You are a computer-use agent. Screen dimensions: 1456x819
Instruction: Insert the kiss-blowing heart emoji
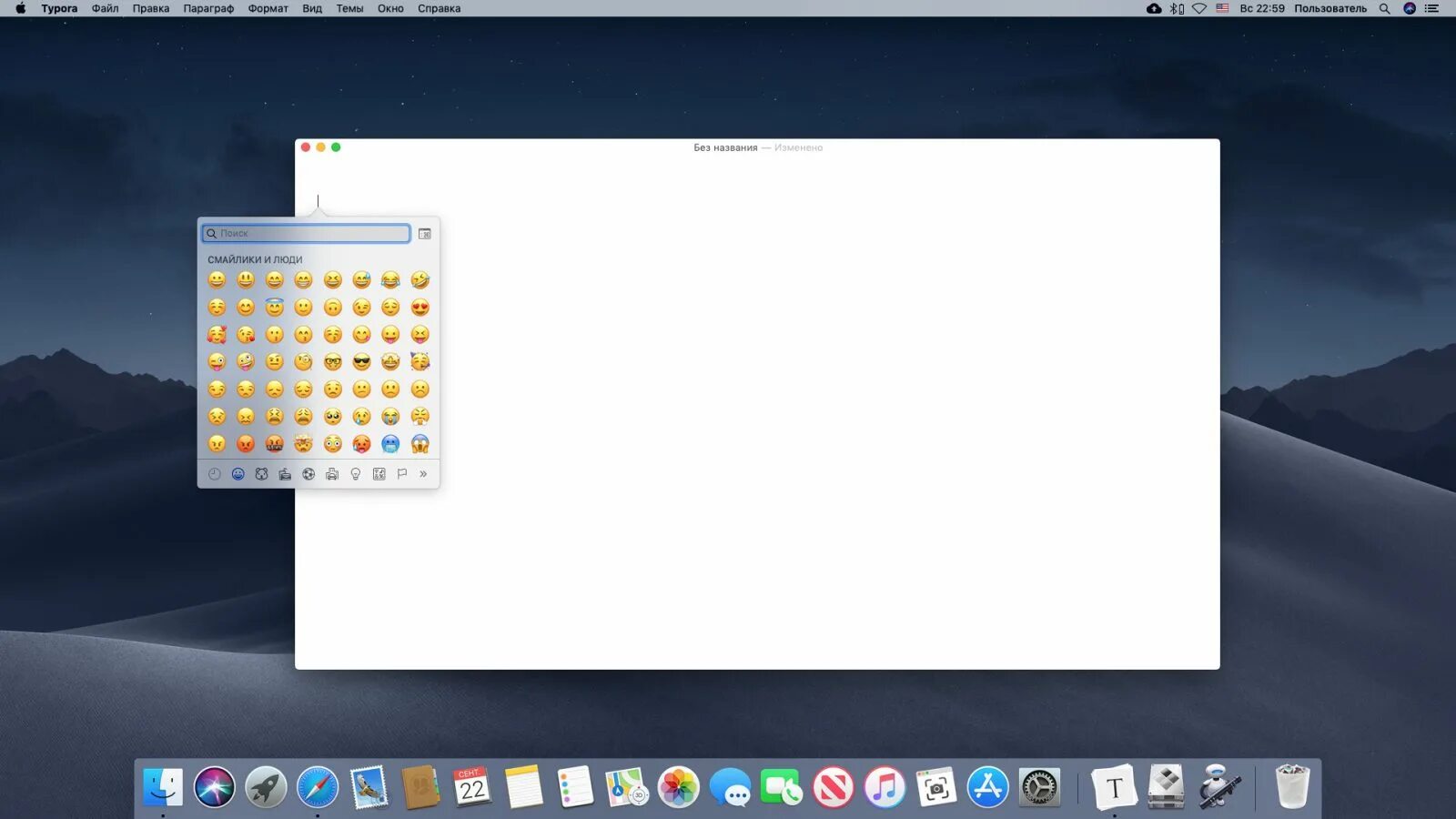246,335
